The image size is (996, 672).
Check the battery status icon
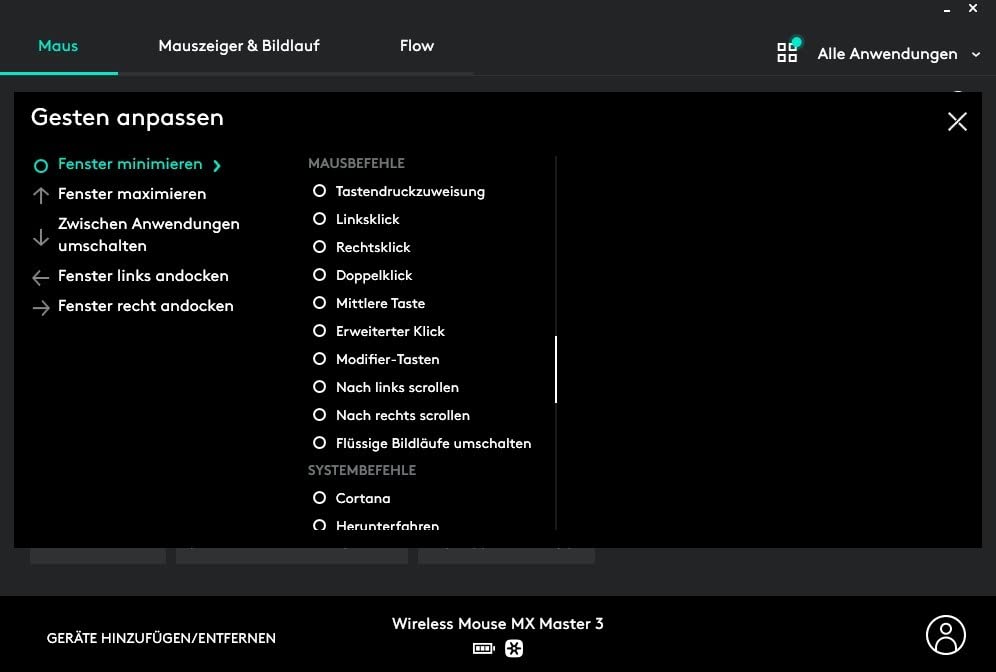pos(483,648)
